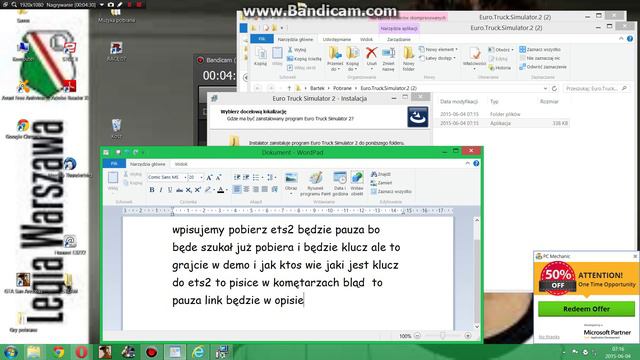Grow font size in WordPad
Image resolution: width=640 pixels, height=360 pixels.
coord(209,177)
